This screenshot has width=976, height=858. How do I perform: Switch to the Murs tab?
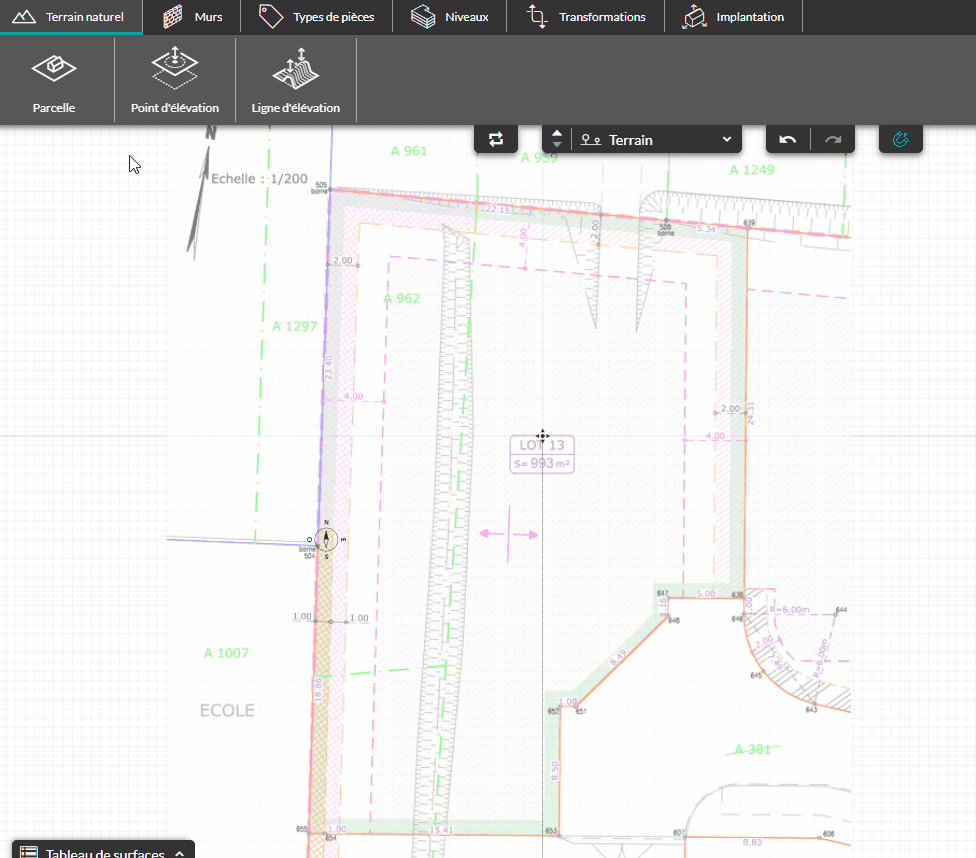pyautogui.click(x=193, y=17)
